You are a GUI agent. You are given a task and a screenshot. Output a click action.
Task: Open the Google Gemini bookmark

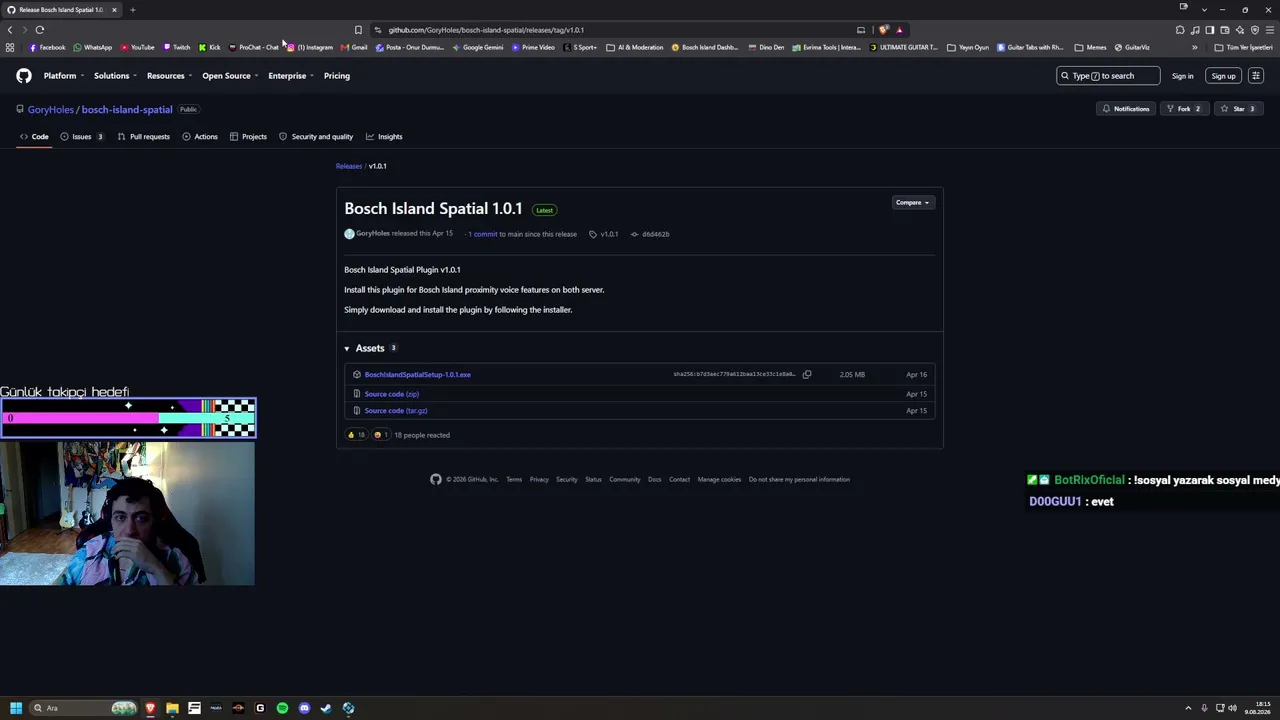(x=478, y=47)
